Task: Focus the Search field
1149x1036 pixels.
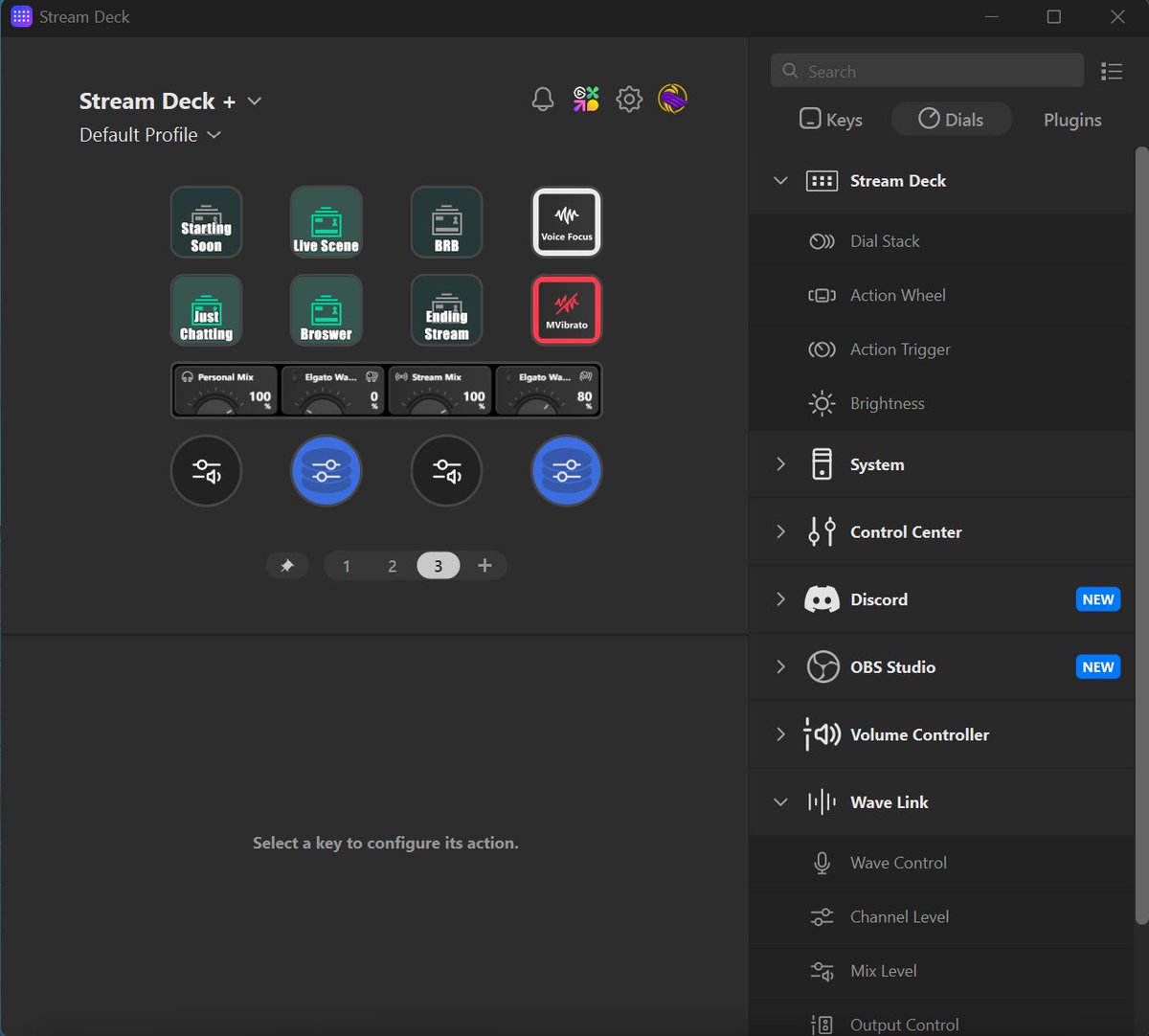Action: point(927,71)
